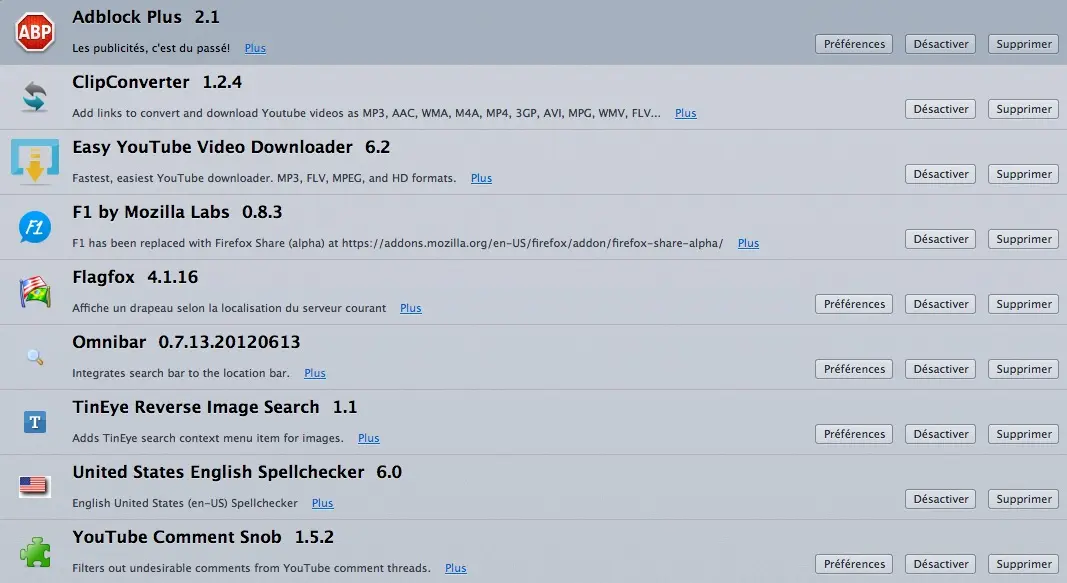The width and height of the screenshot is (1067, 583).
Task: Click the YouTube Comment Snob puzzle icon
Action: [35, 551]
